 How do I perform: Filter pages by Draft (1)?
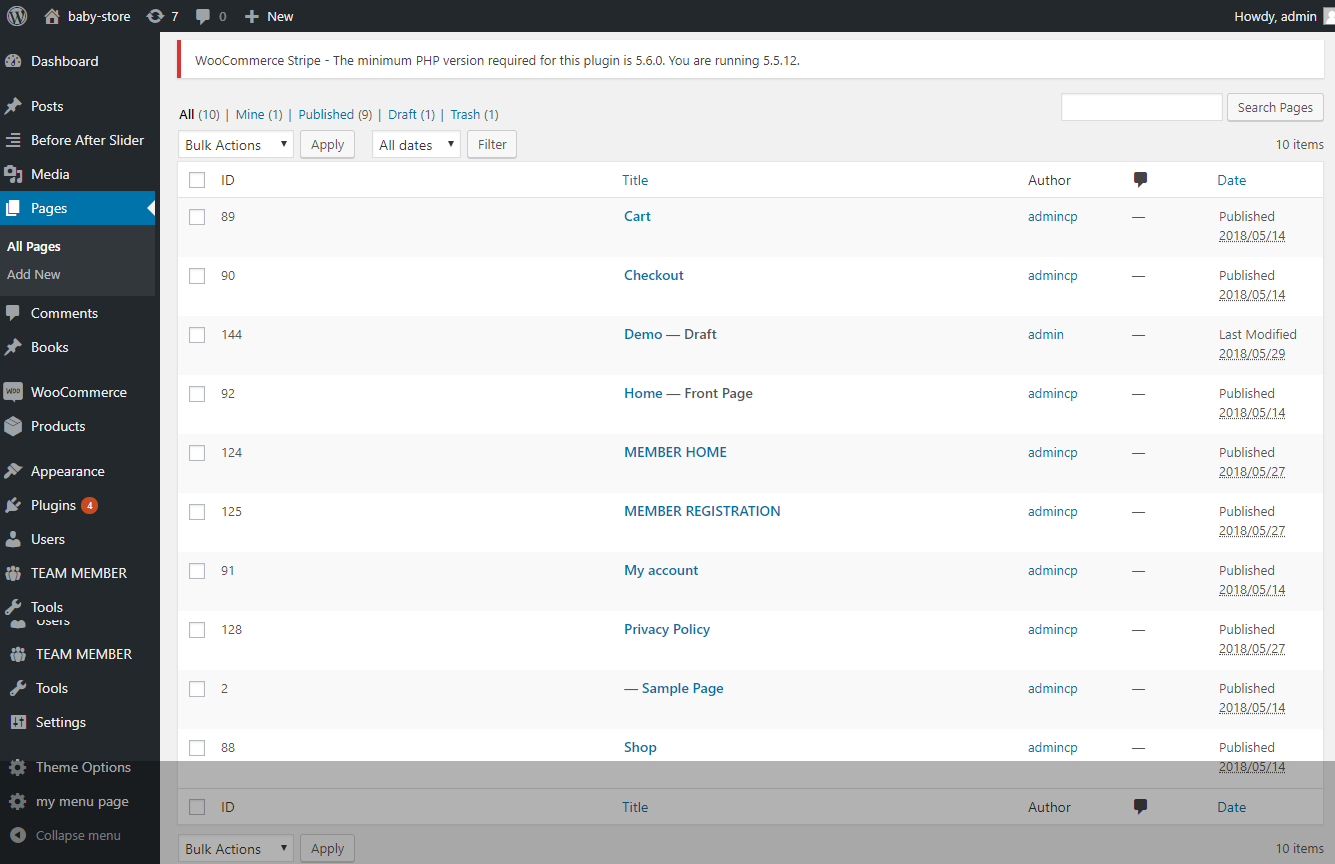click(x=411, y=115)
